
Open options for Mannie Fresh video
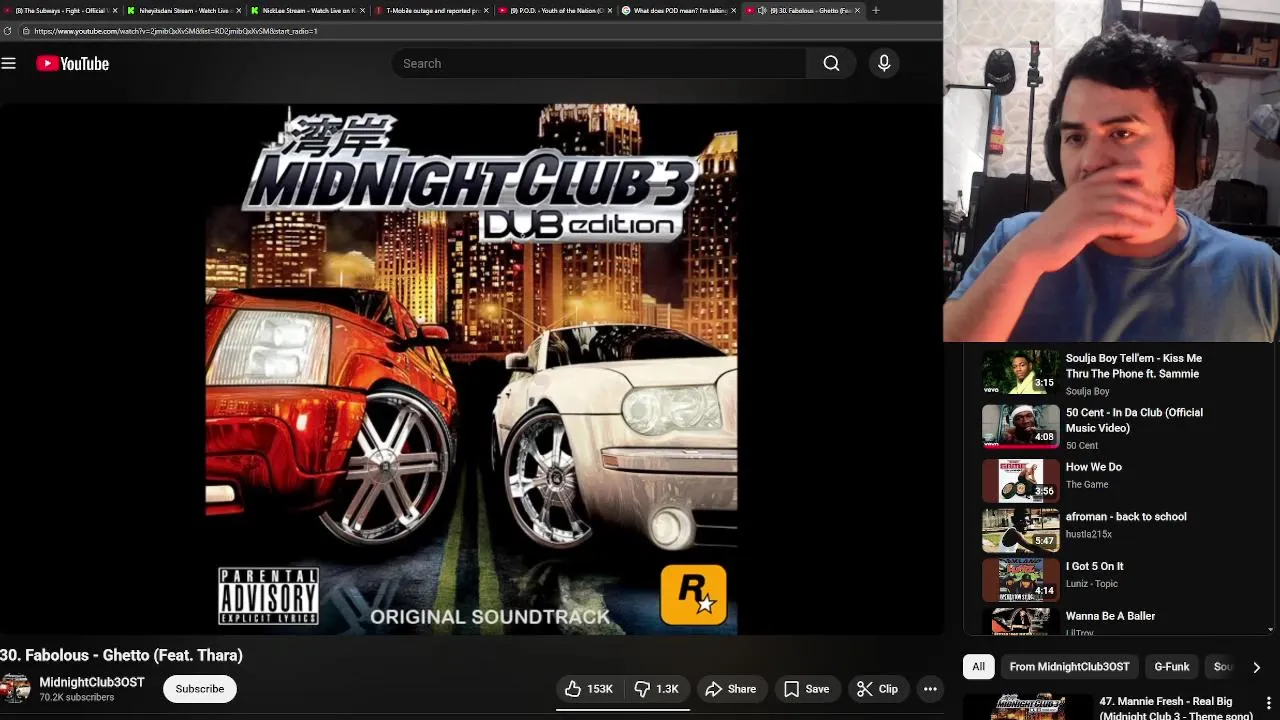1268,702
